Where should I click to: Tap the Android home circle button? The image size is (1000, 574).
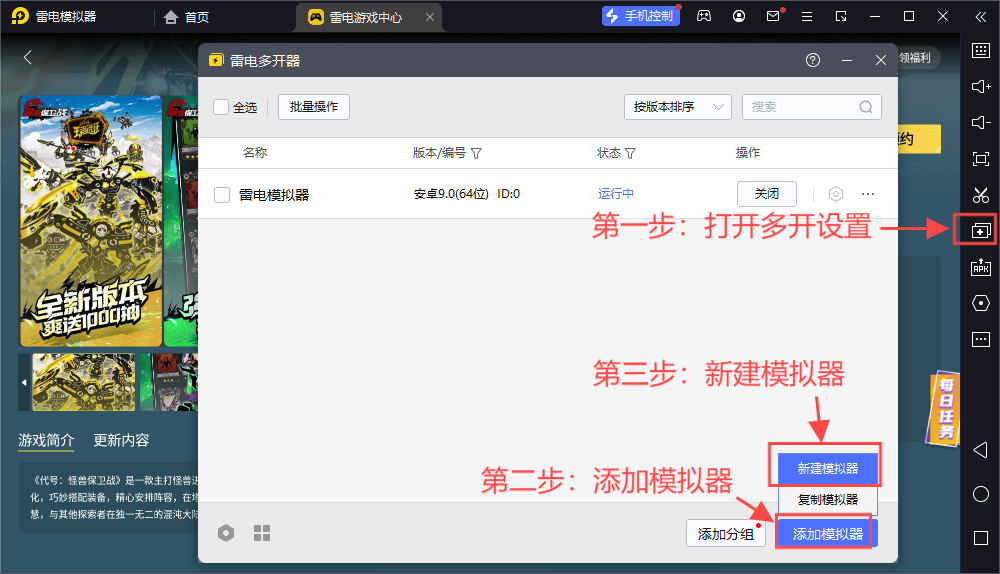pos(981,494)
